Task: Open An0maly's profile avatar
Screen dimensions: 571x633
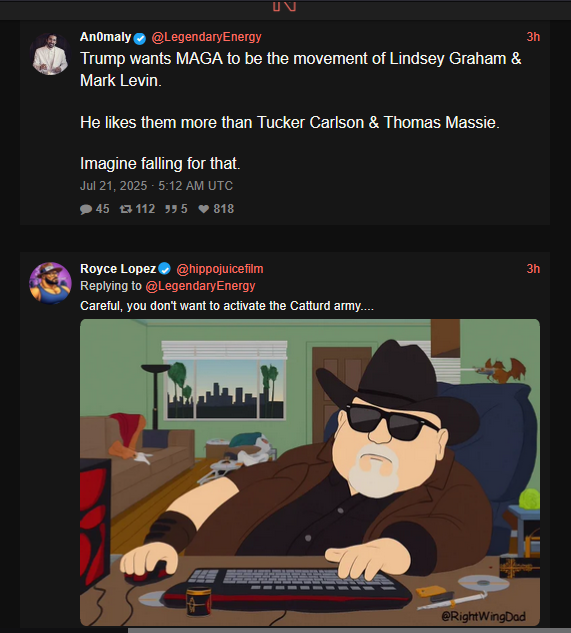Action: (x=50, y=54)
